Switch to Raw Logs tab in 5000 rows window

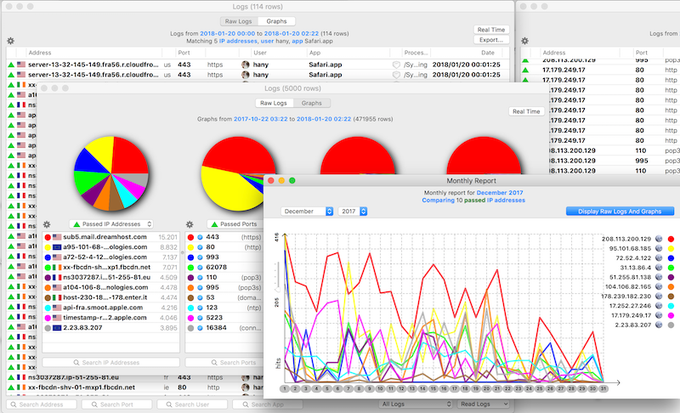[274, 103]
